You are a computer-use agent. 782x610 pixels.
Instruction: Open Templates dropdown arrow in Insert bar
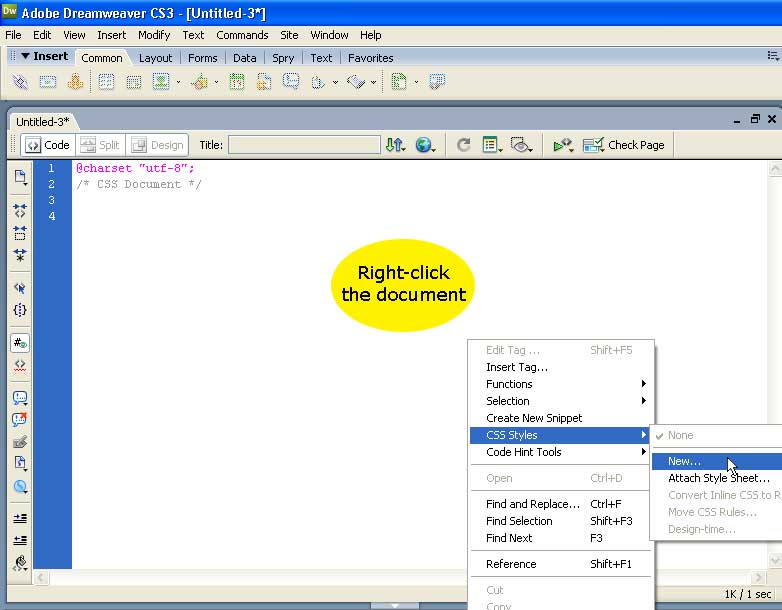(x=416, y=82)
